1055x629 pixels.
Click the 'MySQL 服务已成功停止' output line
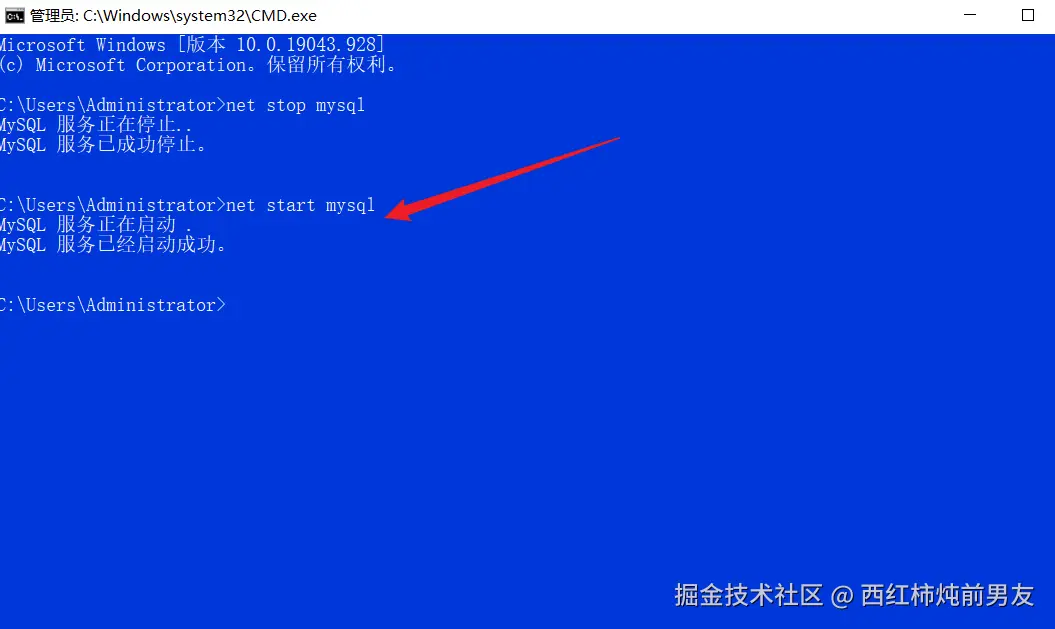pyautogui.click(x=103, y=145)
